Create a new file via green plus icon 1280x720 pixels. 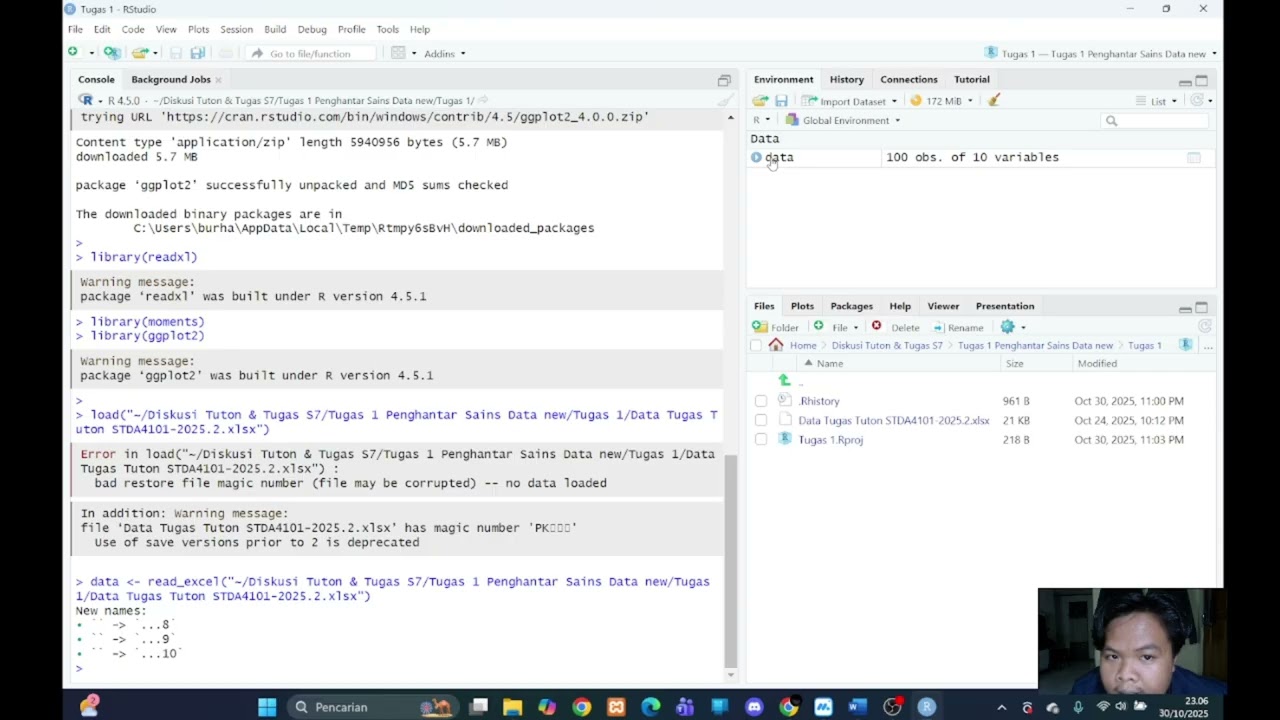[x=73, y=53]
